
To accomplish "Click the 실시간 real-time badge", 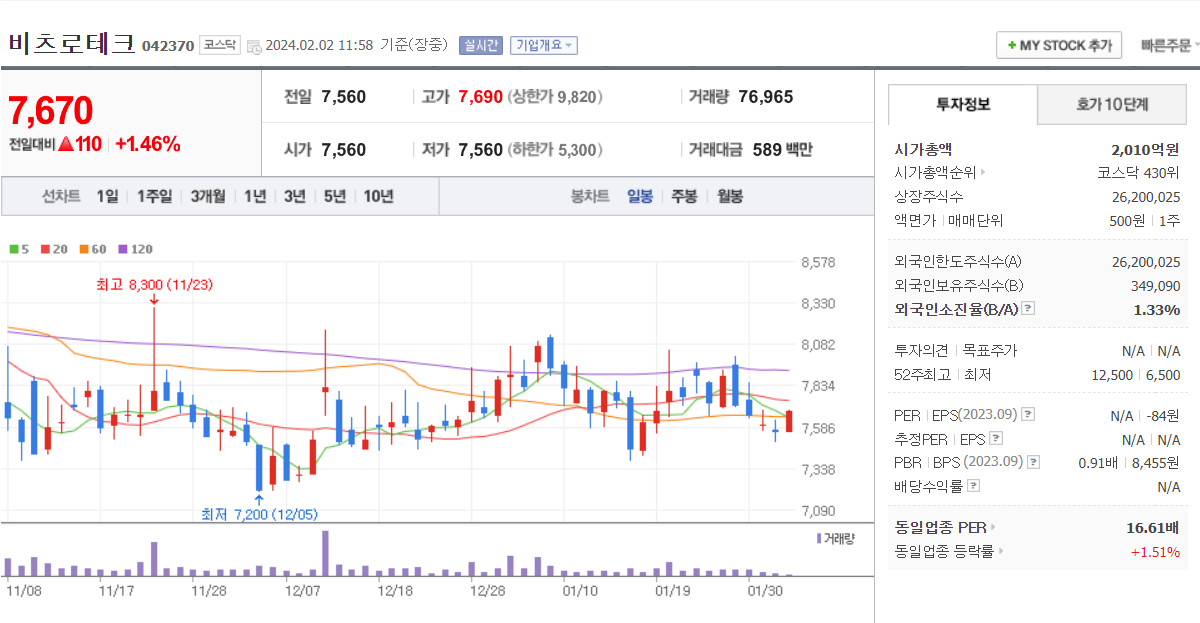I will click(481, 45).
